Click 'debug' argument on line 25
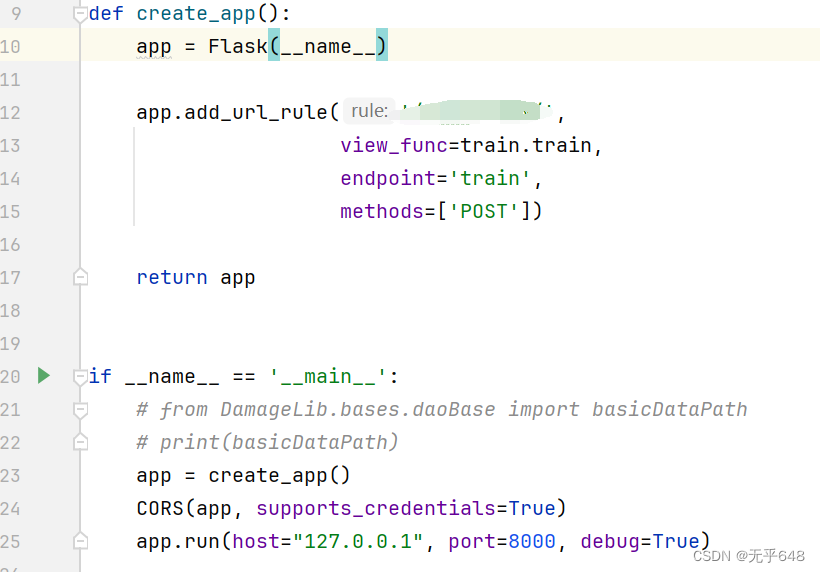 (610, 542)
